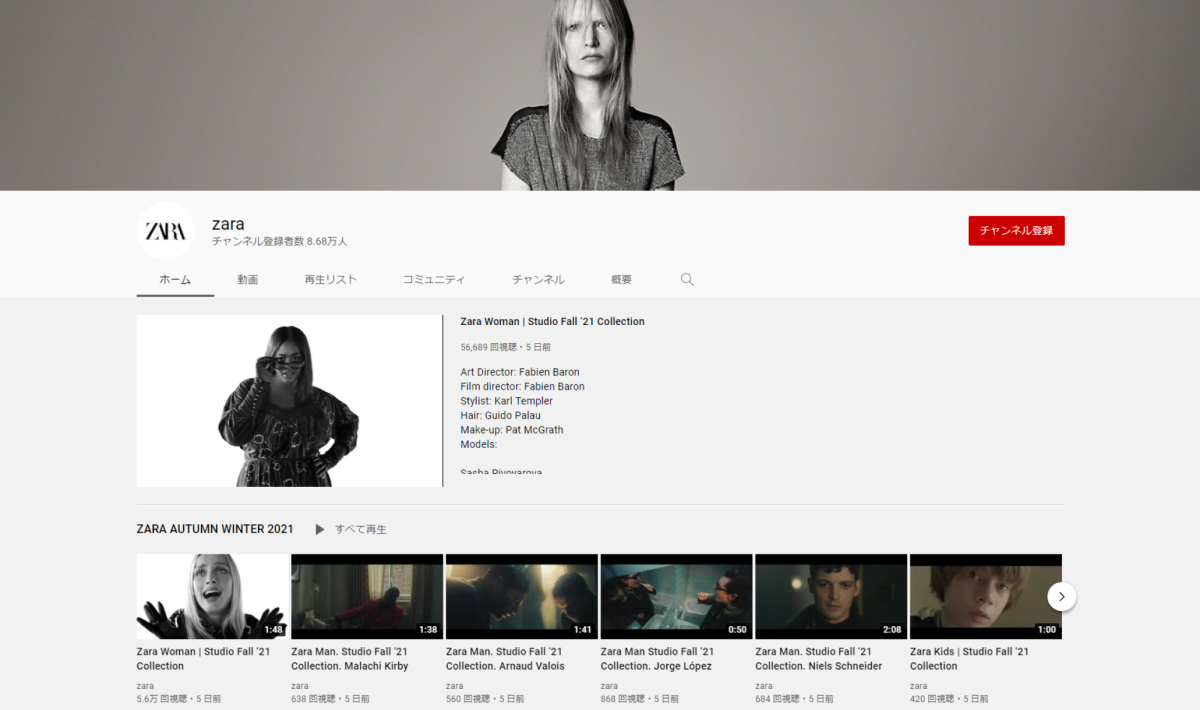Open the Malachi Kirby video thumbnail
Image resolution: width=1200 pixels, height=710 pixels.
click(367, 597)
